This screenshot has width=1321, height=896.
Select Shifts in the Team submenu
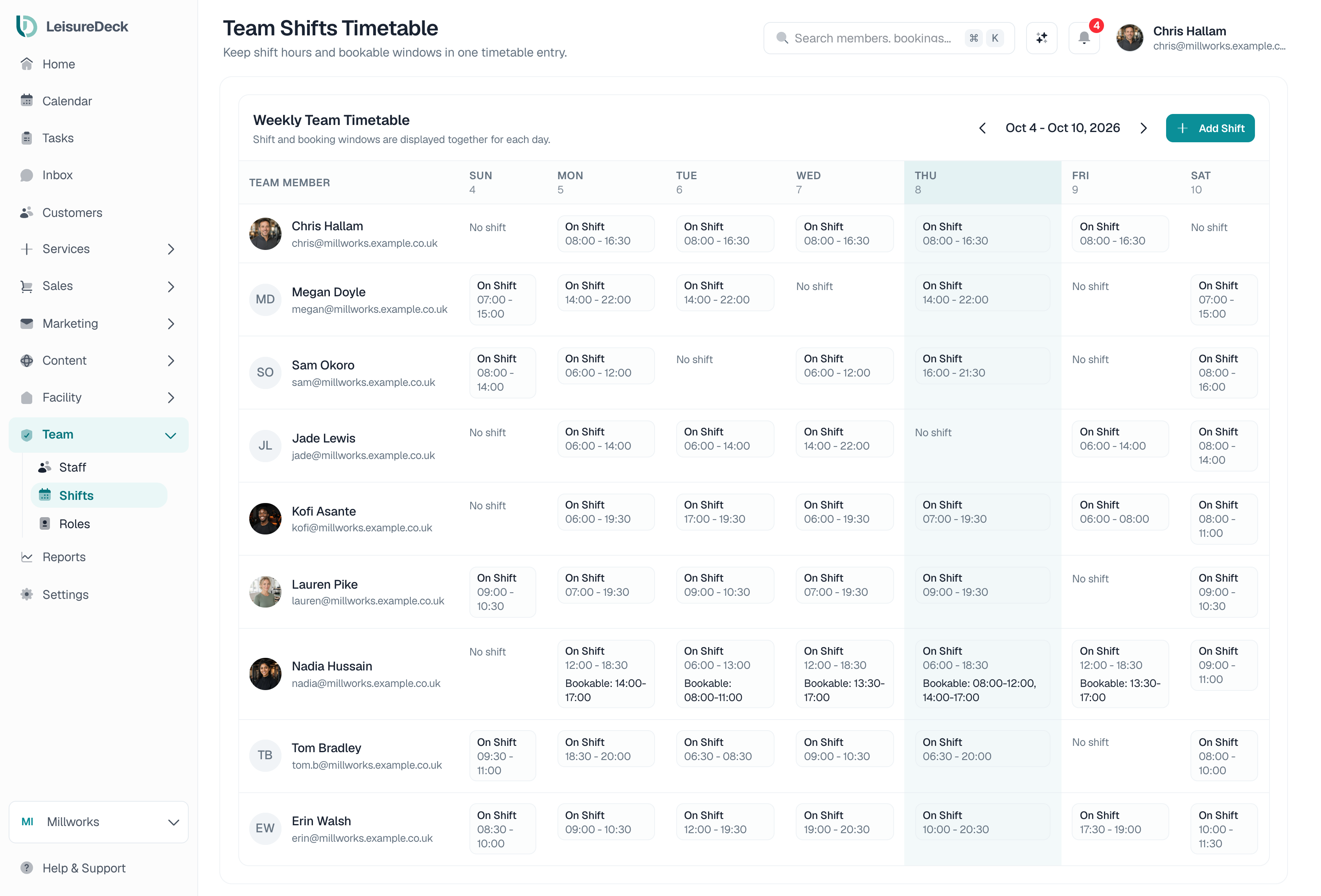click(99, 496)
